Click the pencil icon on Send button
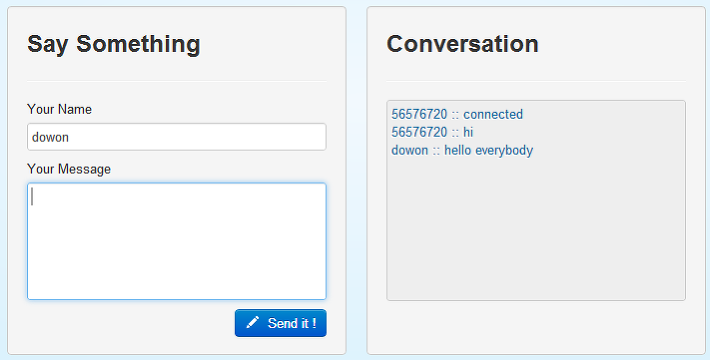 click(x=252, y=322)
